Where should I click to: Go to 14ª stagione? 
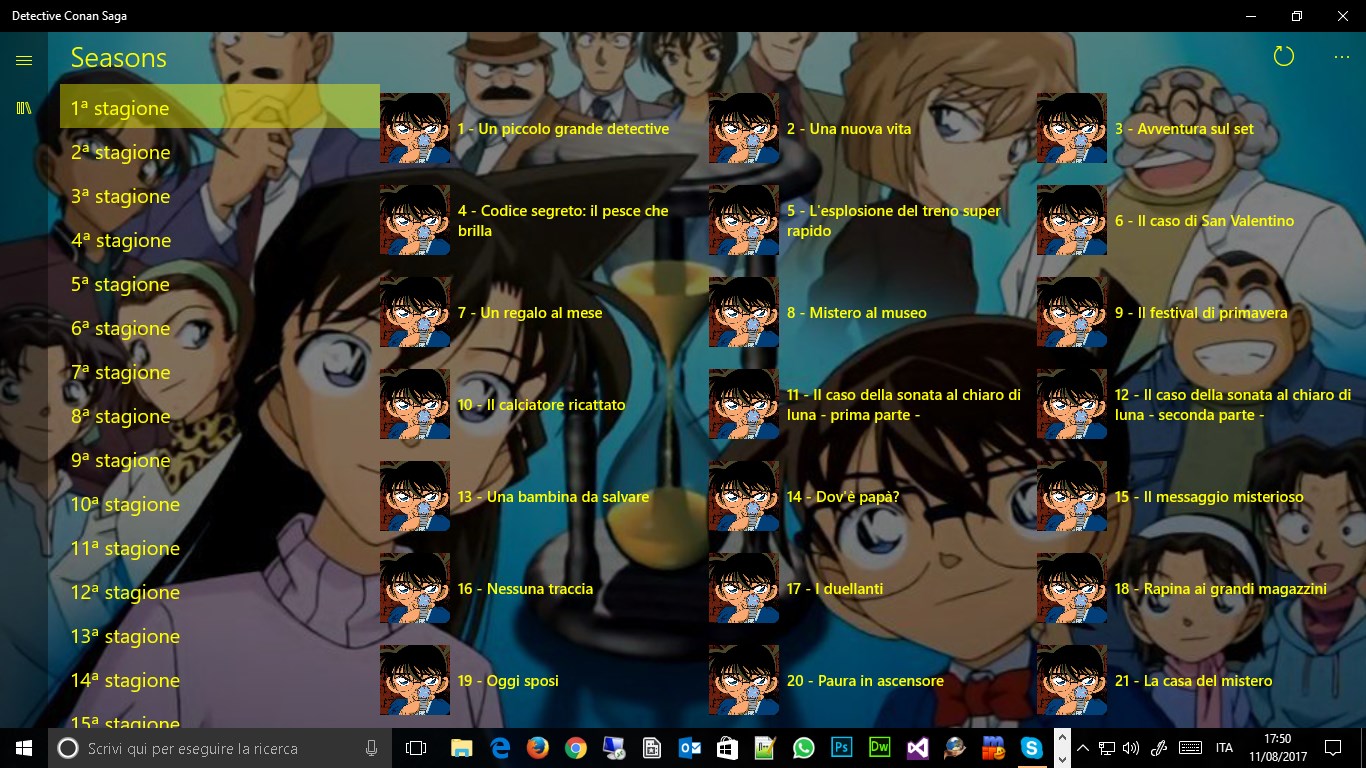point(220,680)
